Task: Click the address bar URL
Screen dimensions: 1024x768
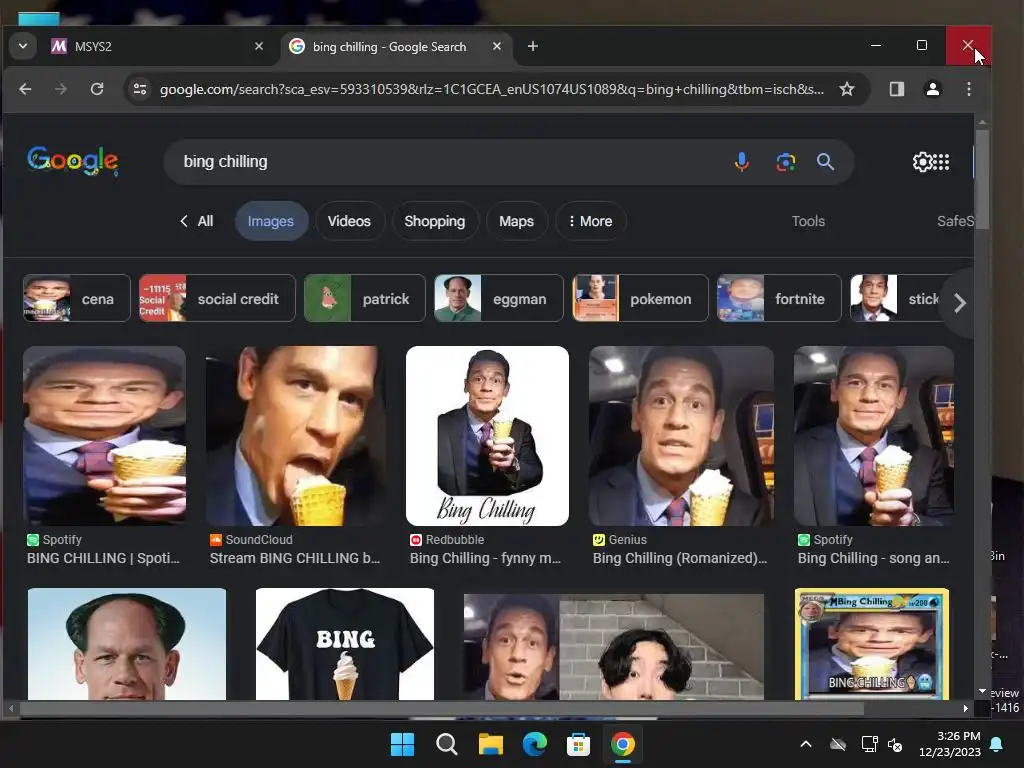Action: coord(492,89)
